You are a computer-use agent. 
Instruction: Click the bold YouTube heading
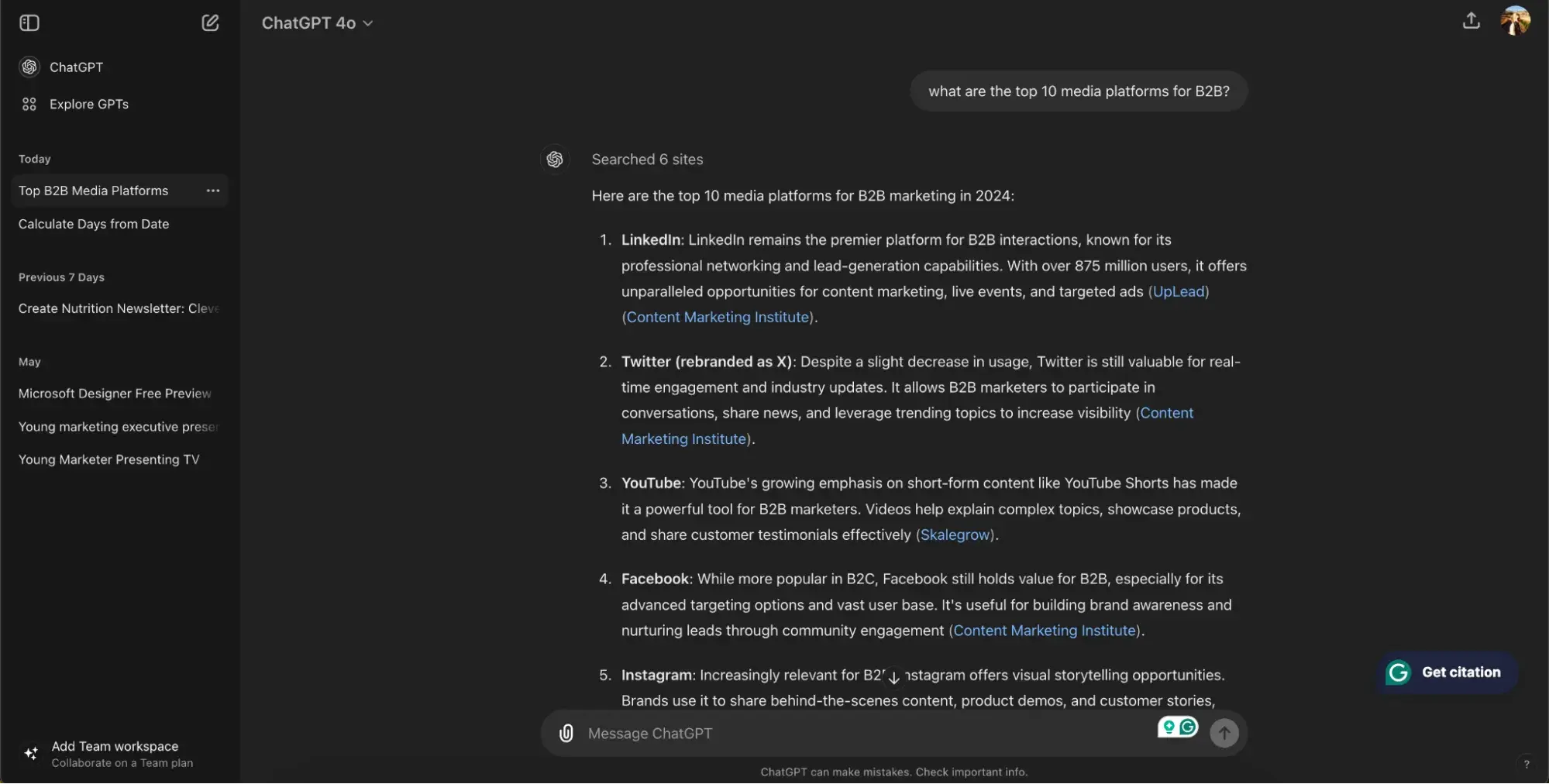click(x=651, y=483)
